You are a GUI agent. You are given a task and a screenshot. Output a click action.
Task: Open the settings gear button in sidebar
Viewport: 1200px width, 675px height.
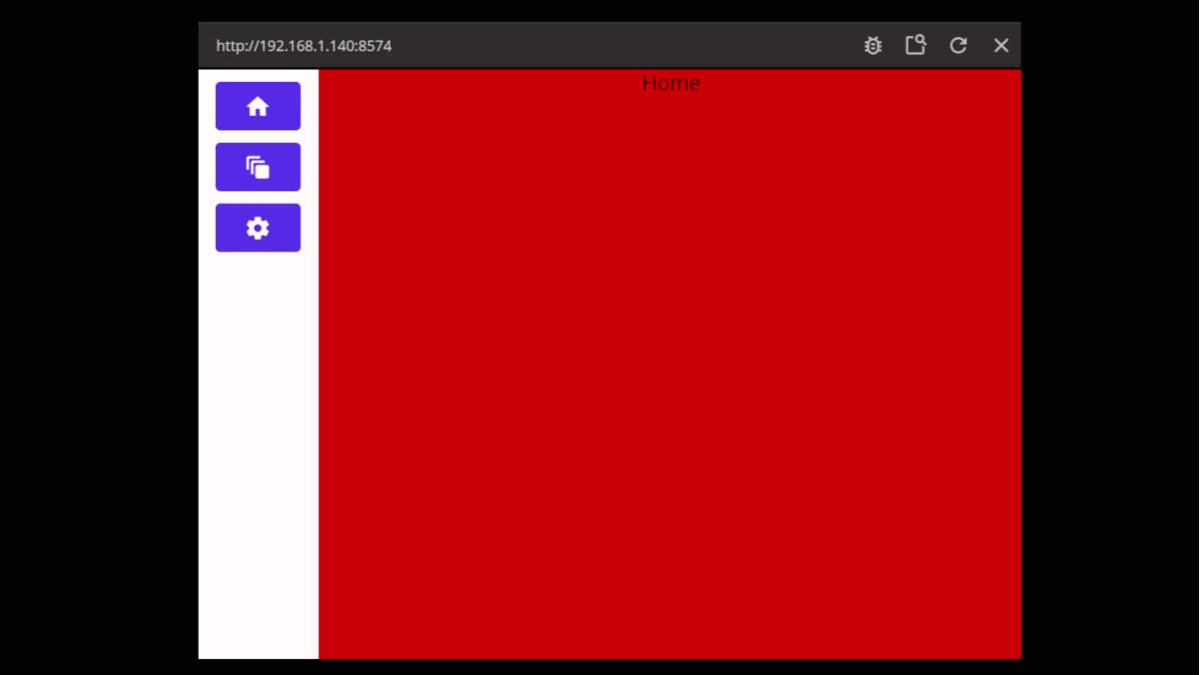[x=258, y=228]
